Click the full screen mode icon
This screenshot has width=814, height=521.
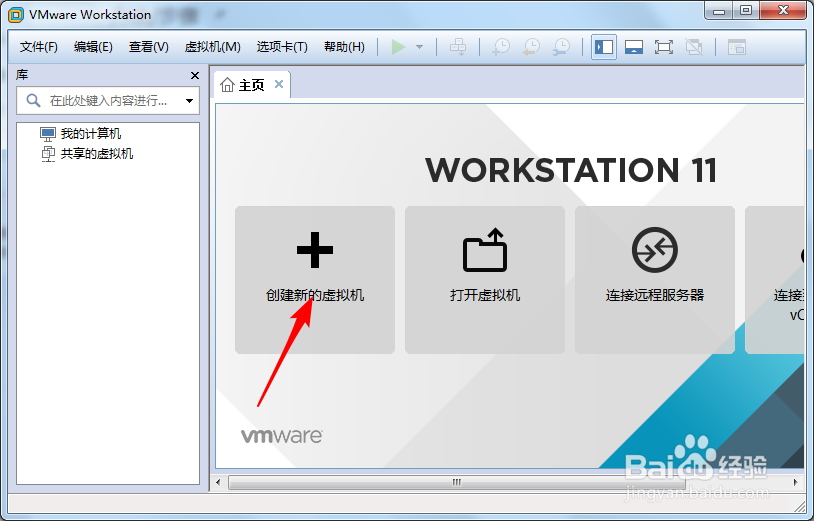coord(663,47)
